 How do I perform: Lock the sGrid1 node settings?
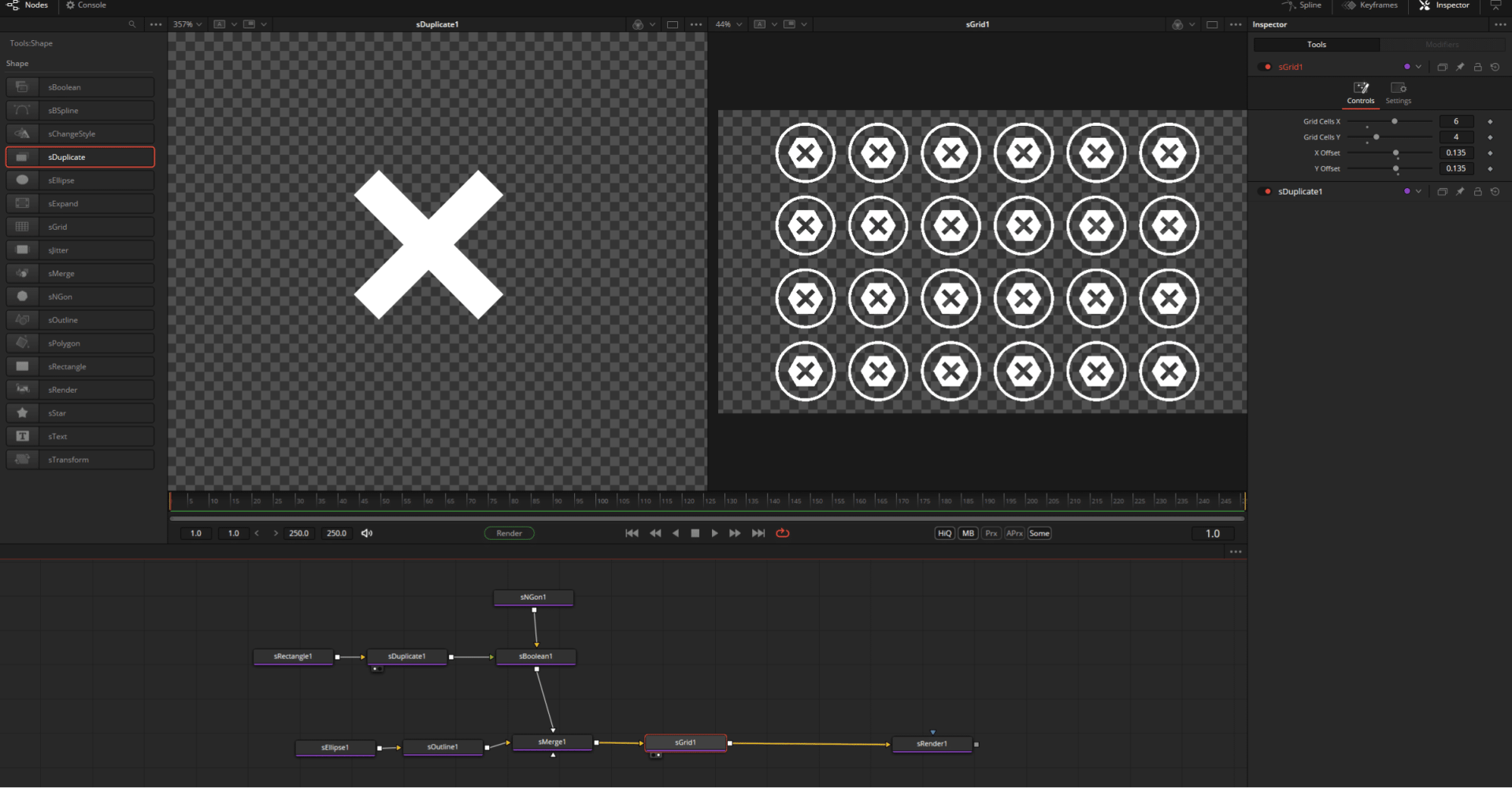pyautogui.click(x=1478, y=66)
